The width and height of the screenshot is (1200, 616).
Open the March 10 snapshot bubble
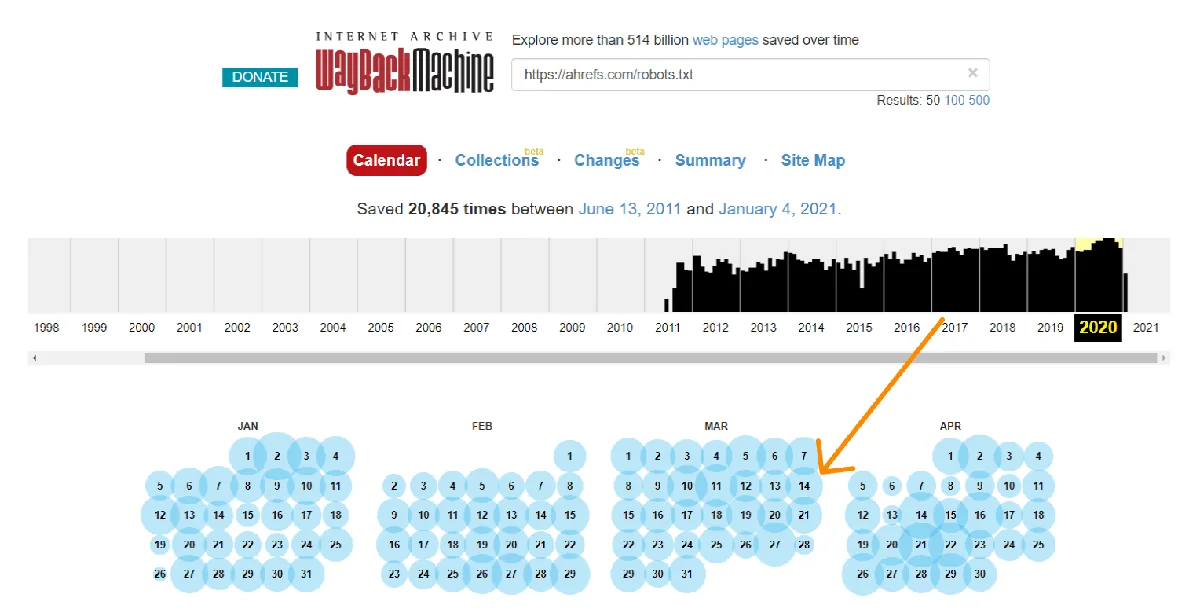[686, 486]
